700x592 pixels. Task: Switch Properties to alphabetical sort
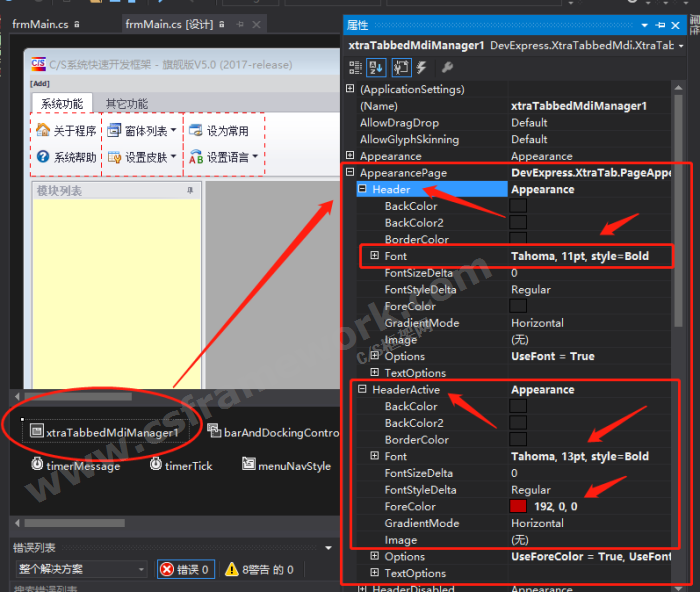[377, 67]
